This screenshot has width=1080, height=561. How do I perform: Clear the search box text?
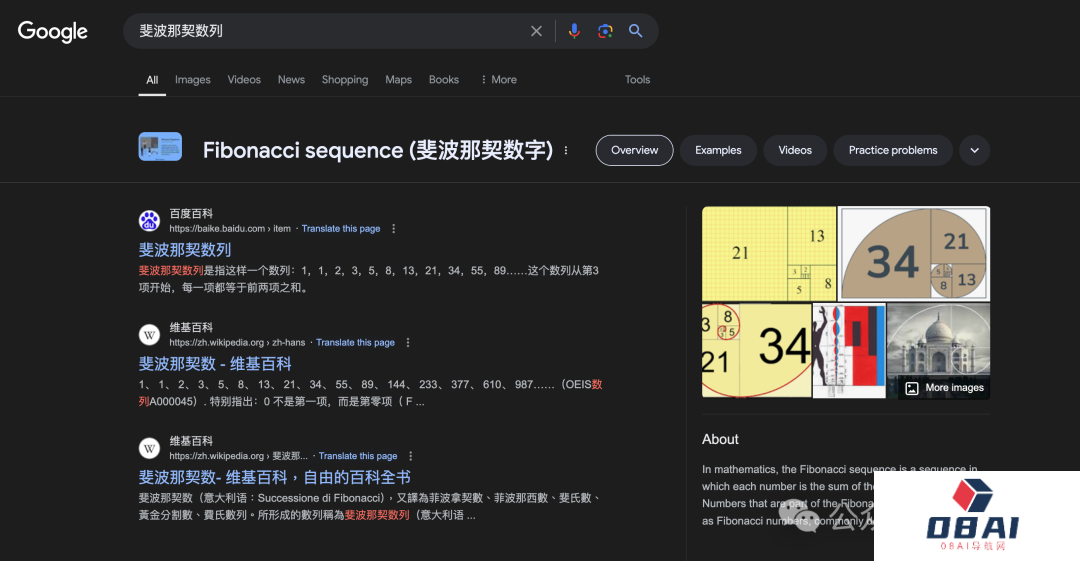tap(536, 31)
